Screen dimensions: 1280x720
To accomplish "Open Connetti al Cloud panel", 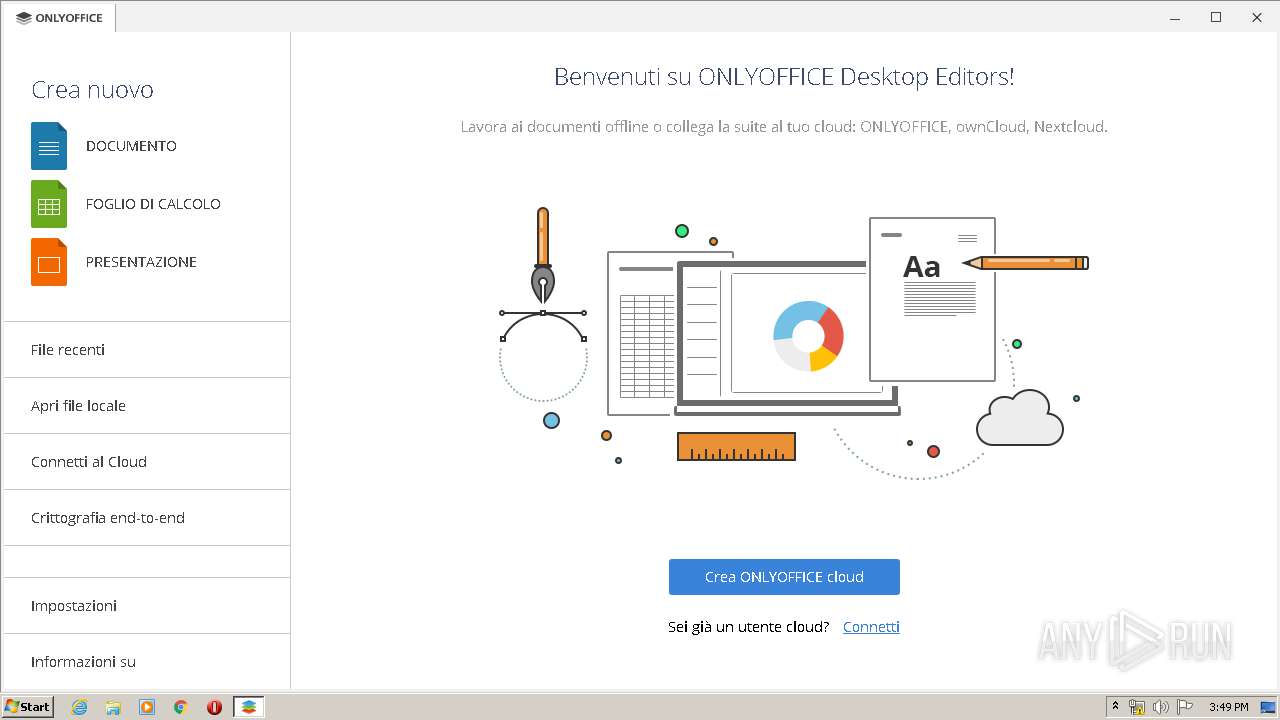I will point(147,462).
